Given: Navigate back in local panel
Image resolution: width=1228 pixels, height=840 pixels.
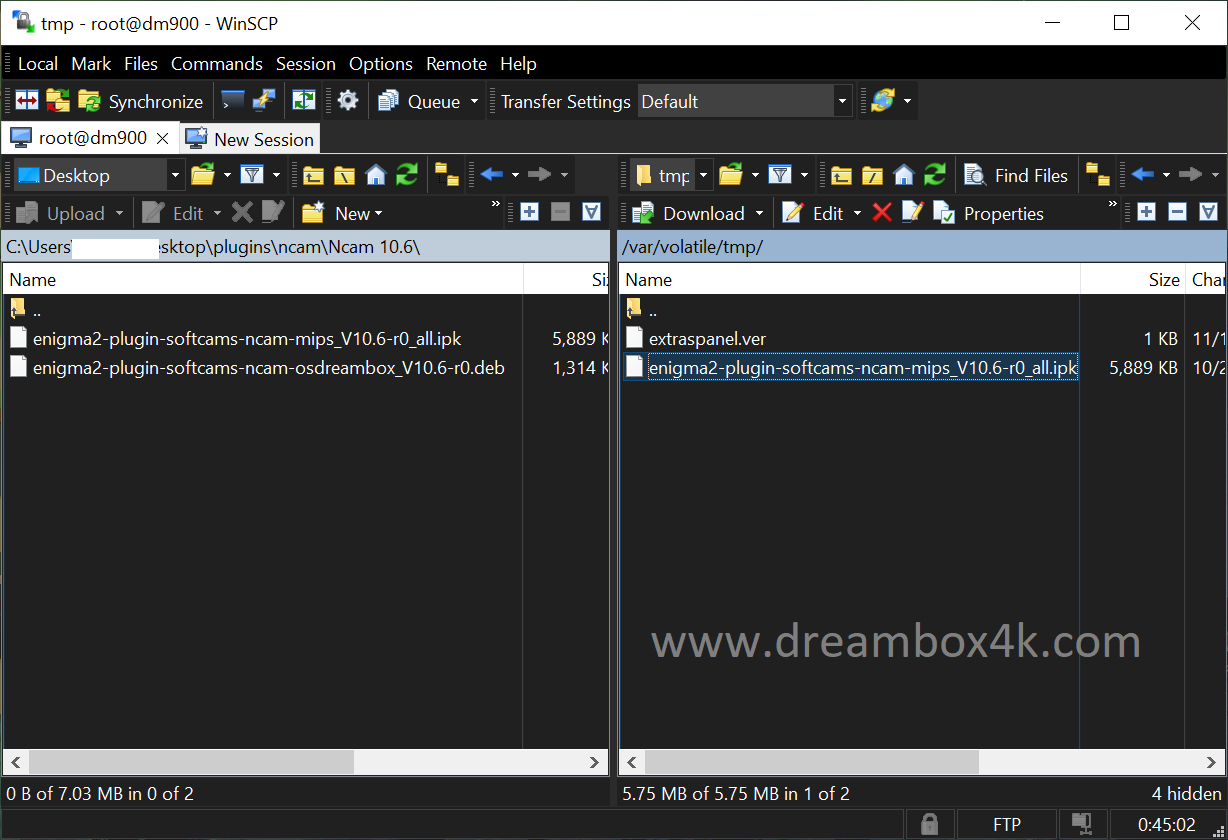Looking at the screenshot, I should click(491, 175).
